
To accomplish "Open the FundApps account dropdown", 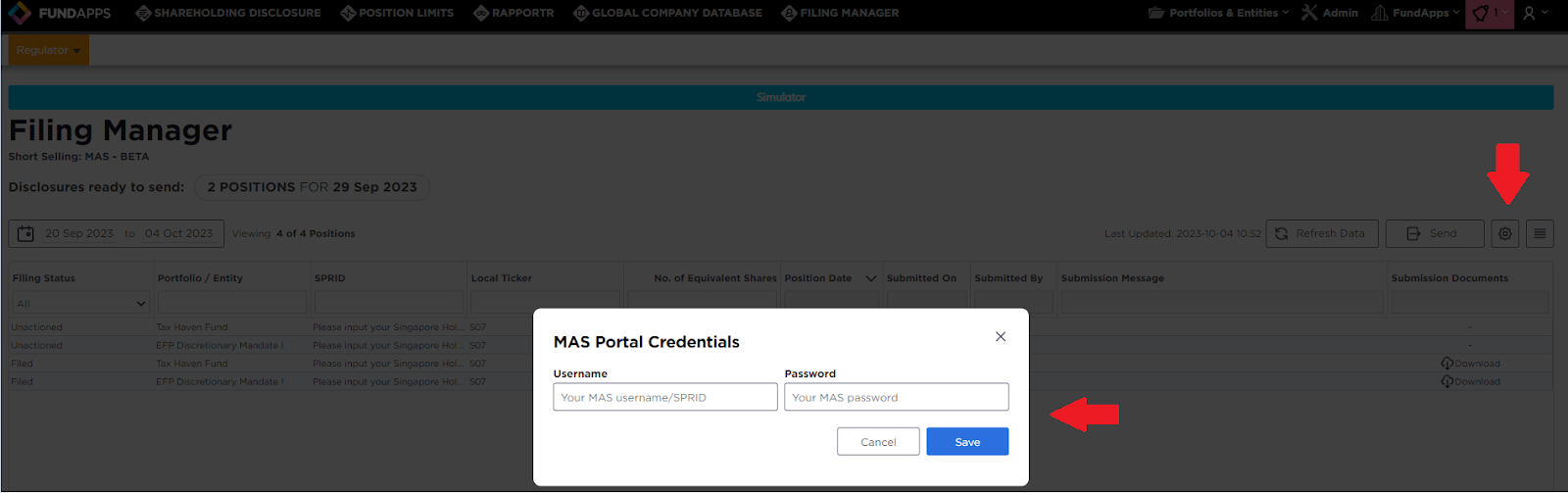I will pos(1415,13).
